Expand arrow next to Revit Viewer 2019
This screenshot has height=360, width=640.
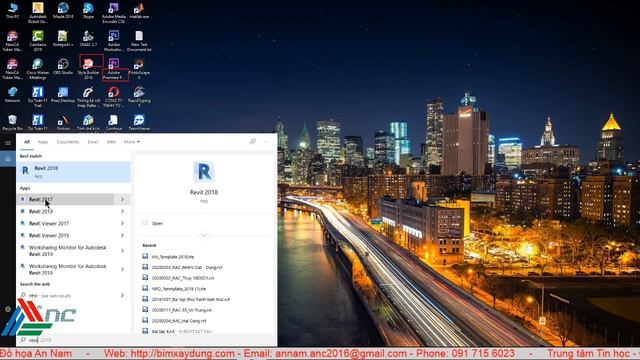pyautogui.click(x=122, y=236)
